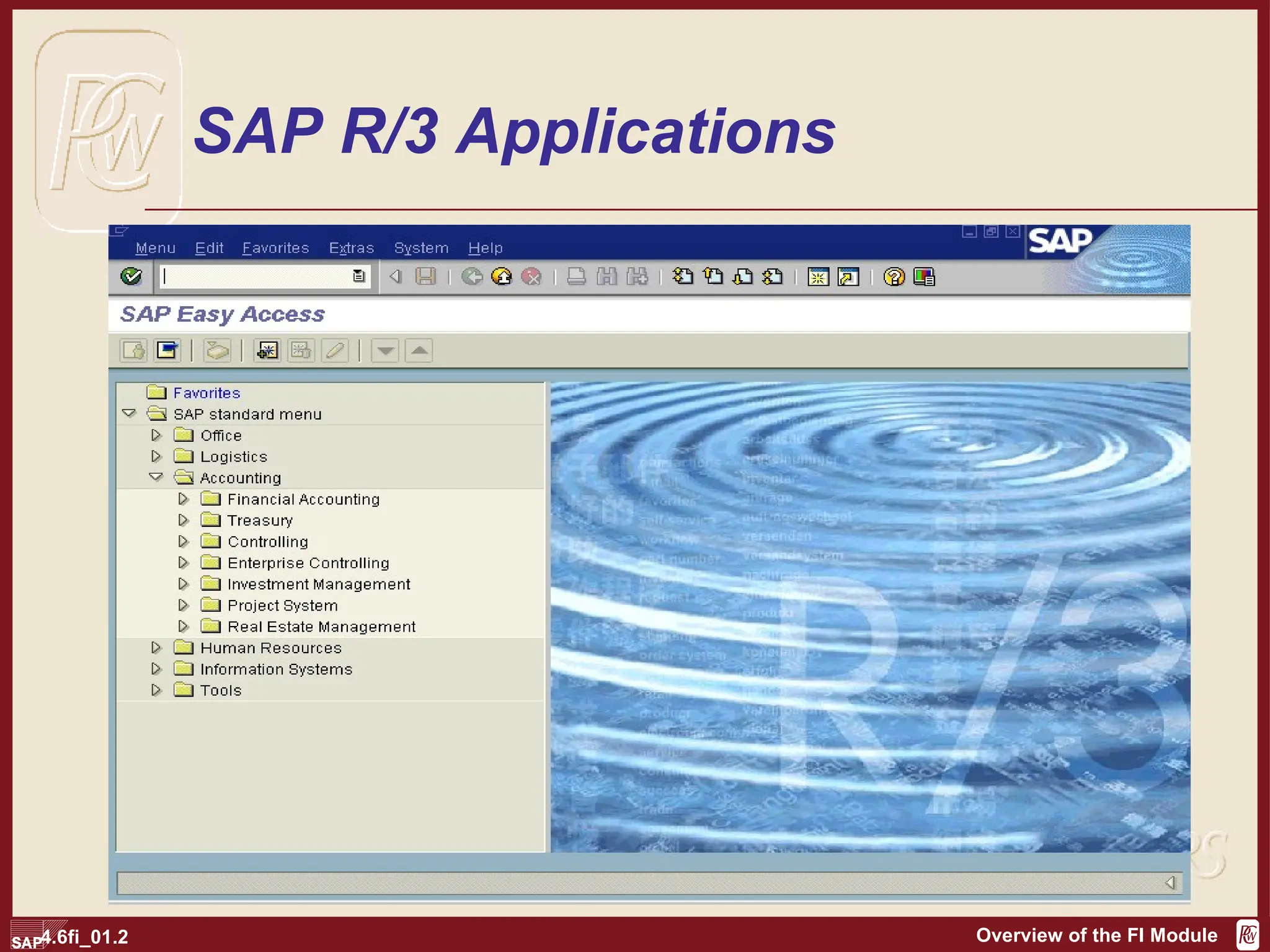Viewport: 1270px width, 952px height.
Task: Expand the Human Resources folder arrow
Action: click(x=156, y=648)
